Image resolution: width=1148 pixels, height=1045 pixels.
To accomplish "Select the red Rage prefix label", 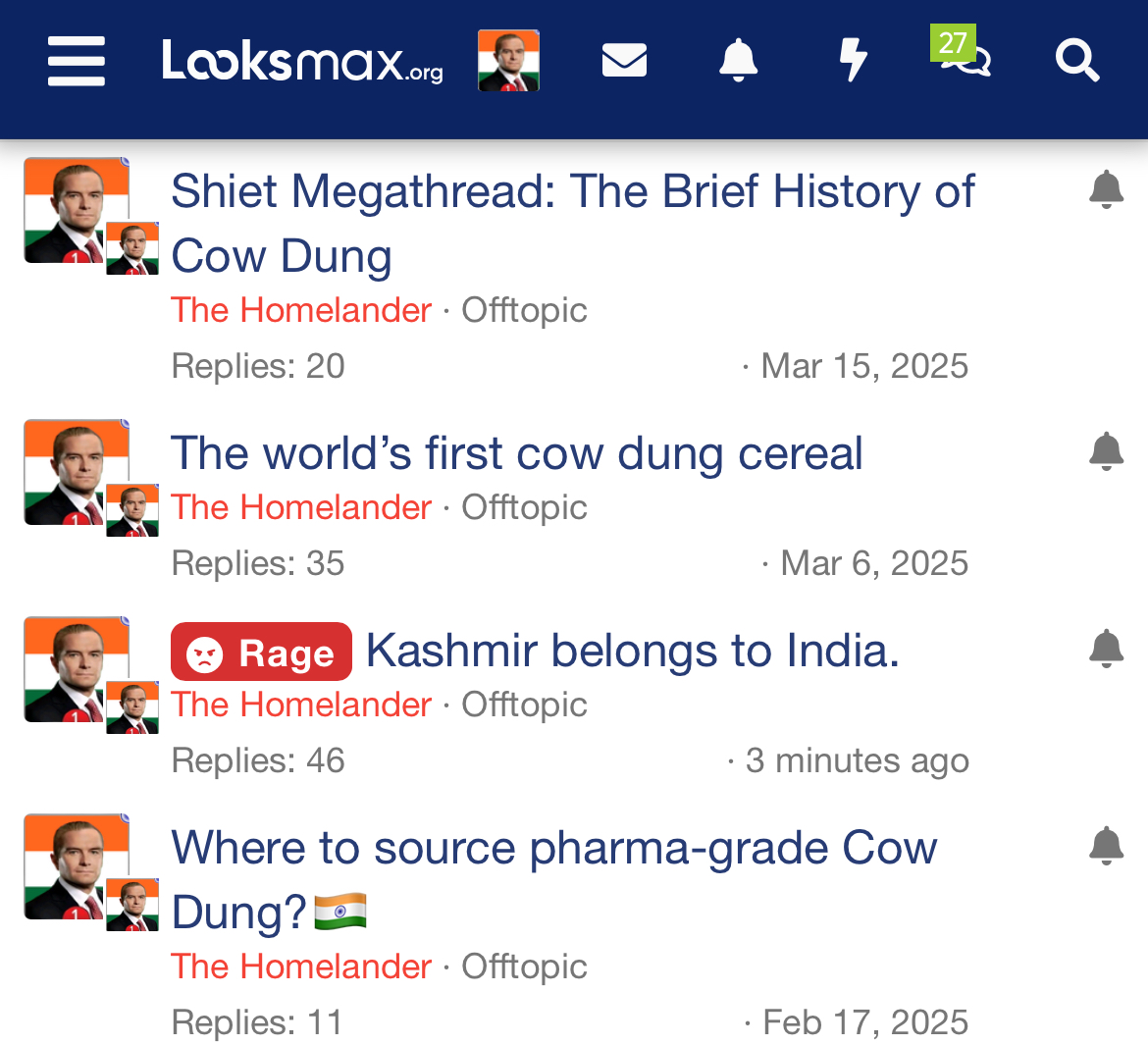I will [x=261, y=652].
